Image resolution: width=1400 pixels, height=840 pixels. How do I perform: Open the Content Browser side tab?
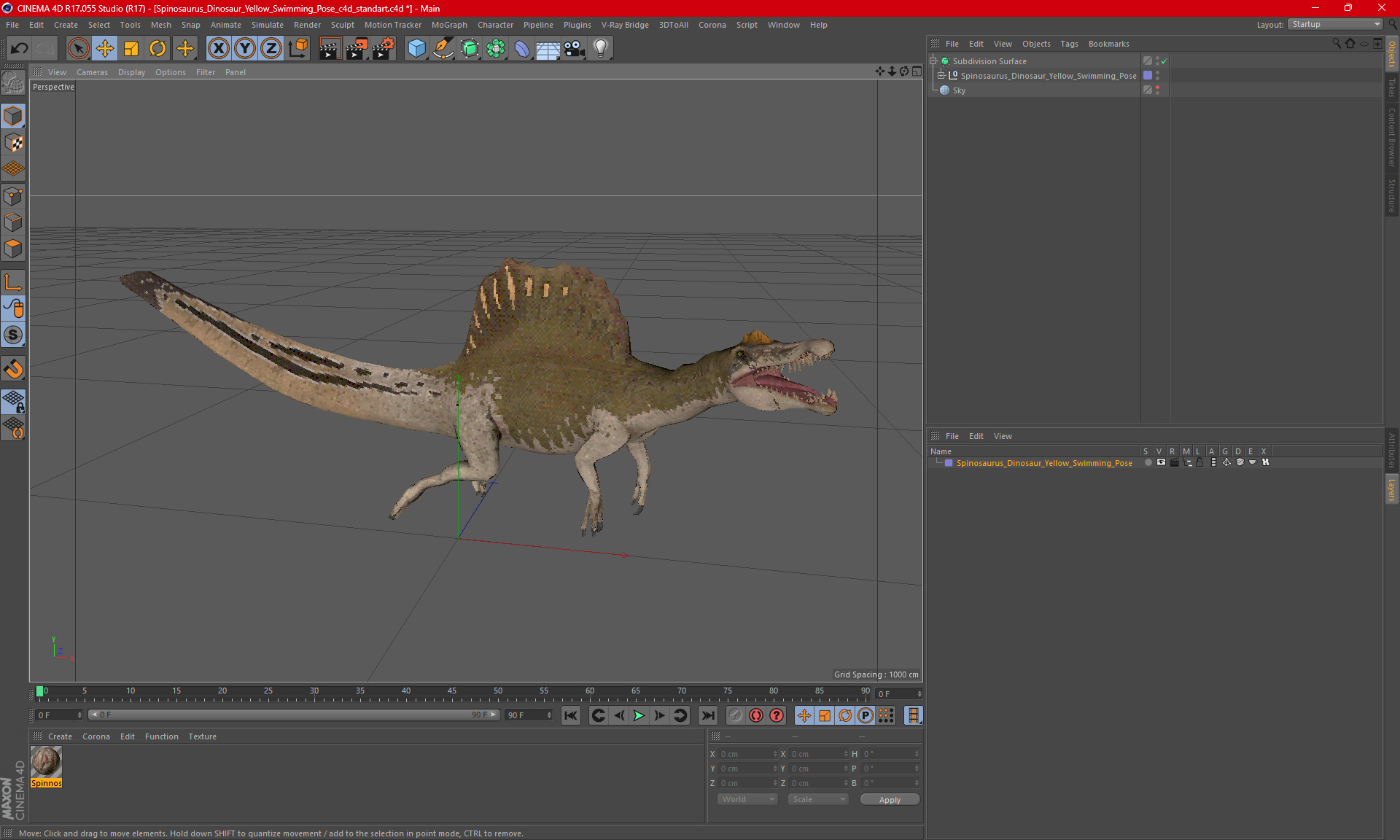pos(1392,138)
